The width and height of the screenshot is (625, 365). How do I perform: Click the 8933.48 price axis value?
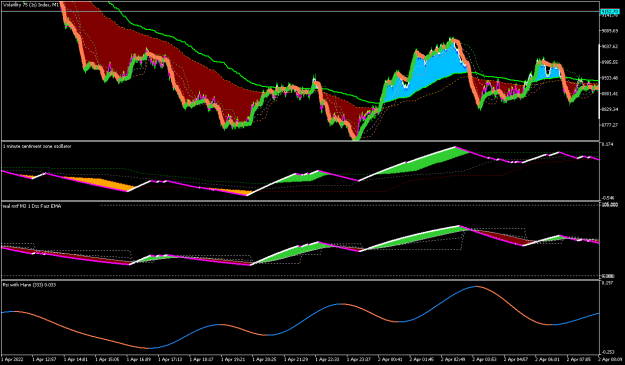pos(610,78)
